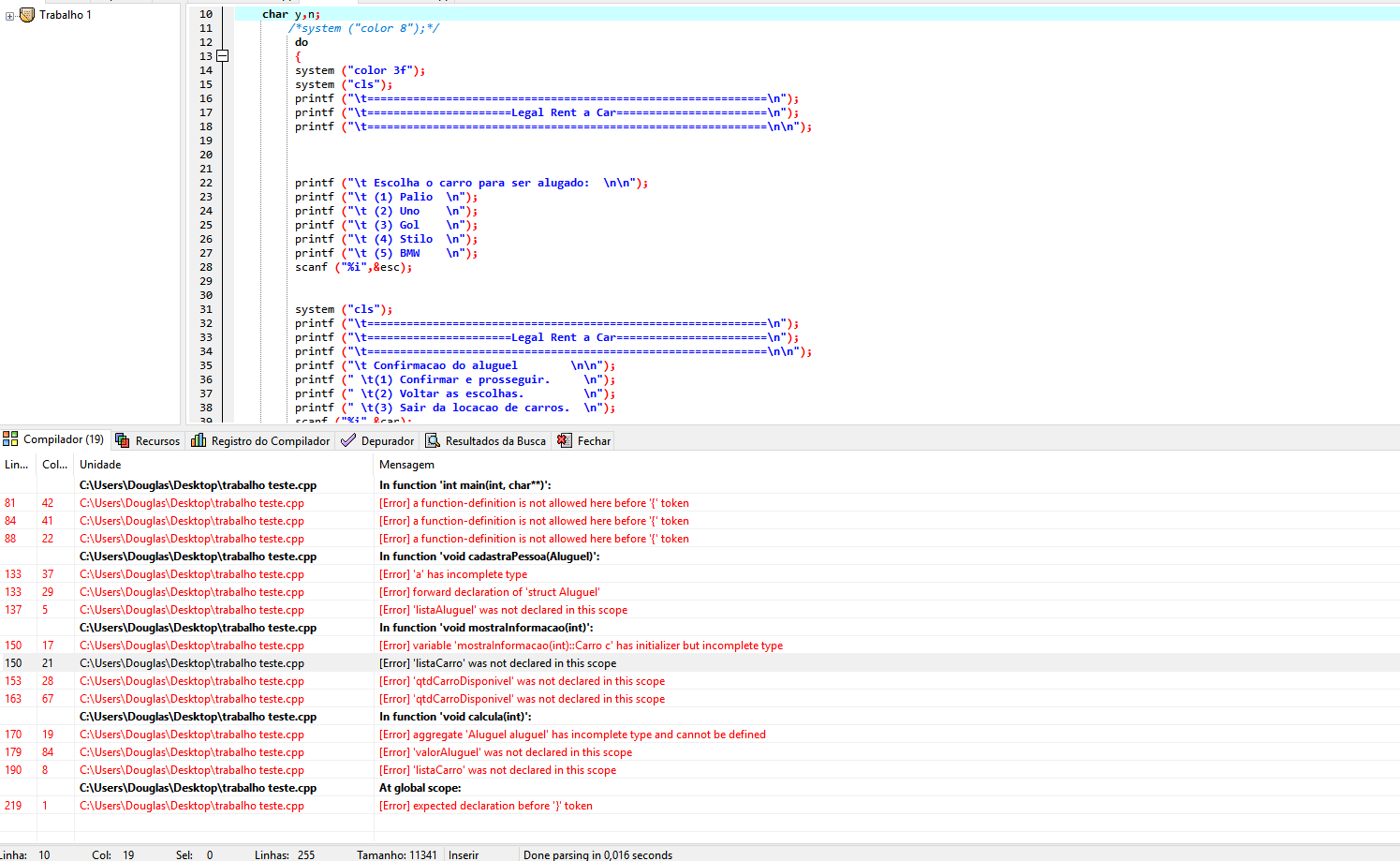This screenshot has width=1400, height=861.
Task: Click line number 28 in the gutter
Action: click(x=206, y=267)
